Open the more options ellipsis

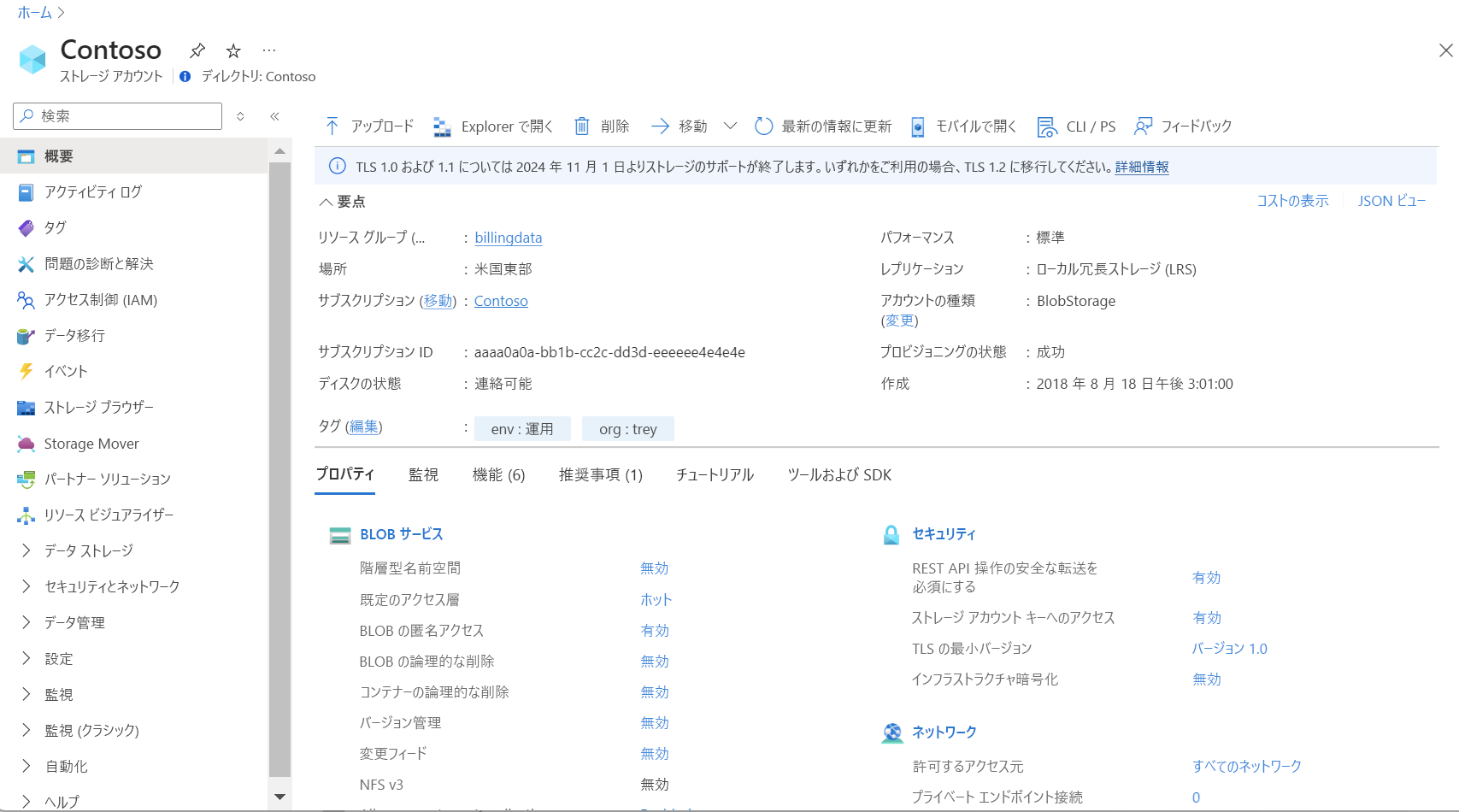(x=269, y=50)
